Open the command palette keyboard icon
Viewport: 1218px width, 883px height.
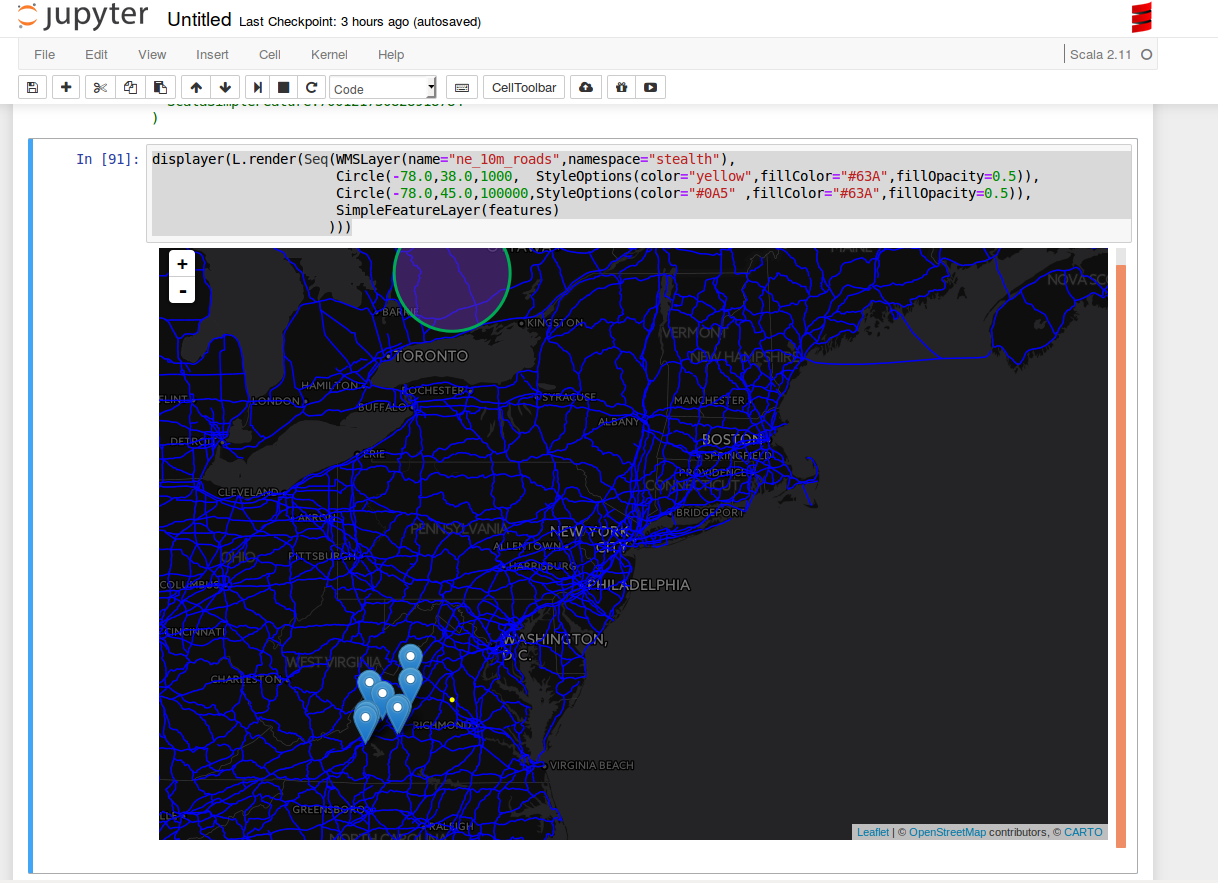461,87
